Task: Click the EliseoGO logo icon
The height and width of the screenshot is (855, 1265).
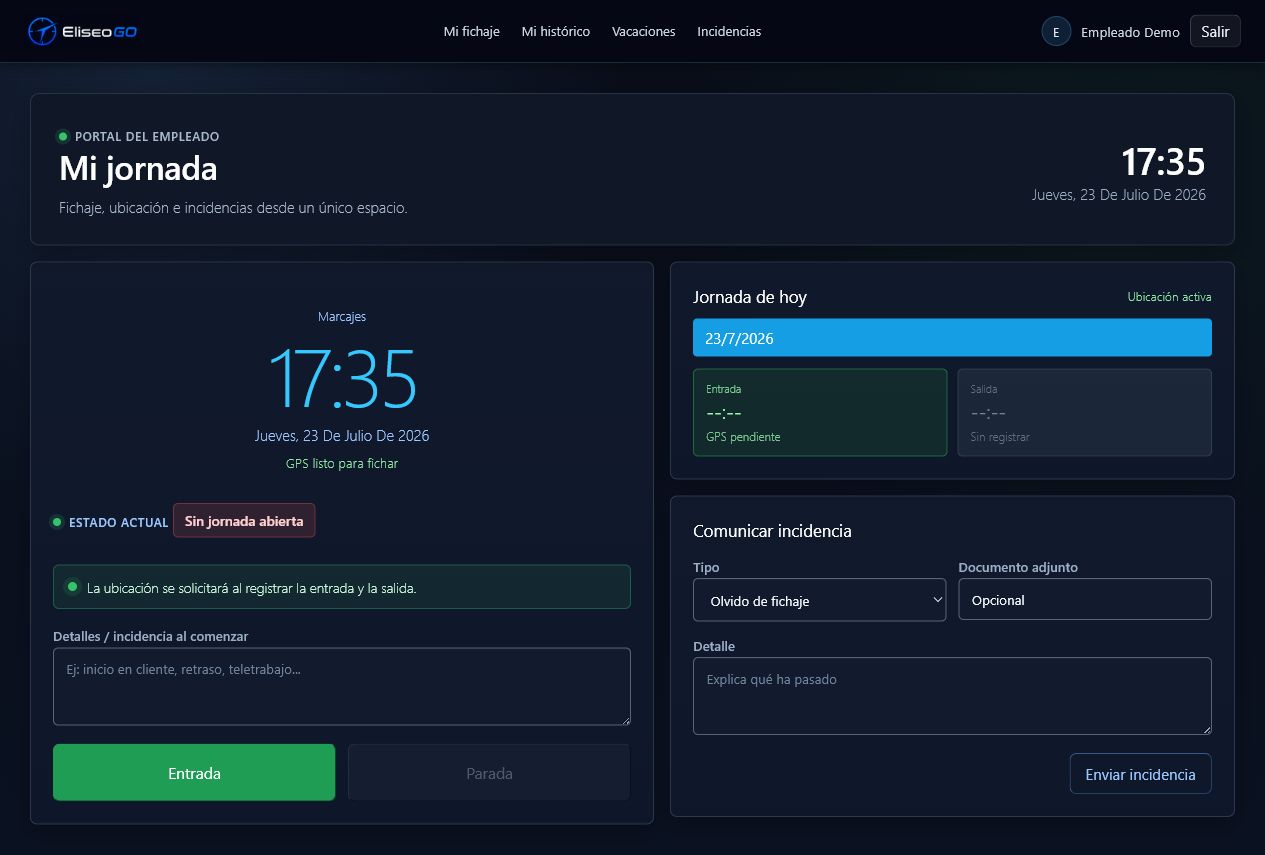Action: tap(42, 31)
